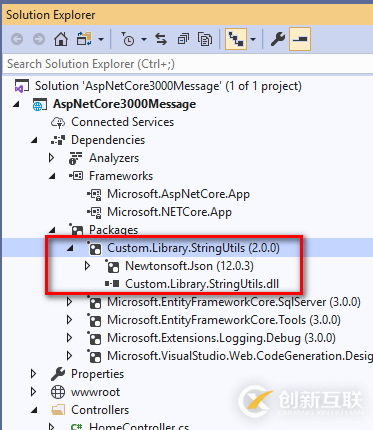Click the Packages folder icon
Image resolution: width=373 pixels, height=430 pixels.
pyautogui.click(x=76, y=229)
